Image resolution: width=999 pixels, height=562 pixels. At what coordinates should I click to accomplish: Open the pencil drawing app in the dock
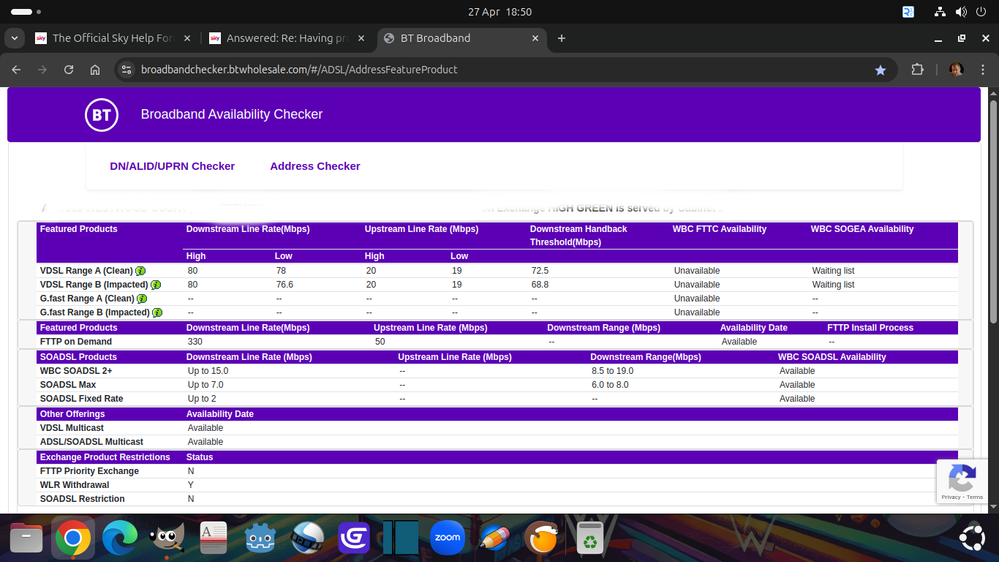494,538
